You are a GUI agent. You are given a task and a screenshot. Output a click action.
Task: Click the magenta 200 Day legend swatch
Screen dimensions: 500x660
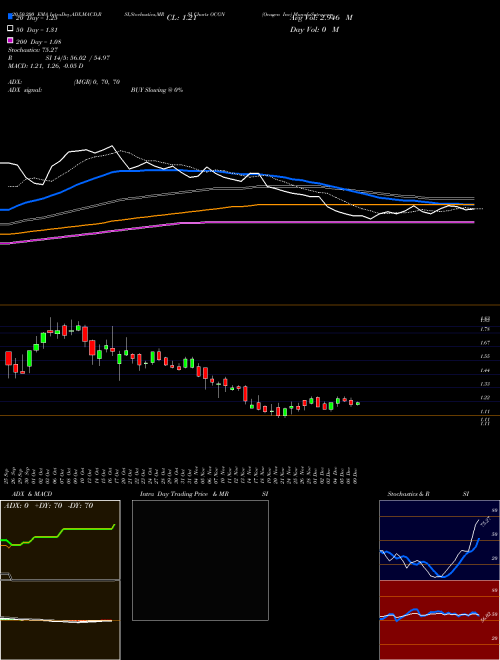(x=10, y=40)
